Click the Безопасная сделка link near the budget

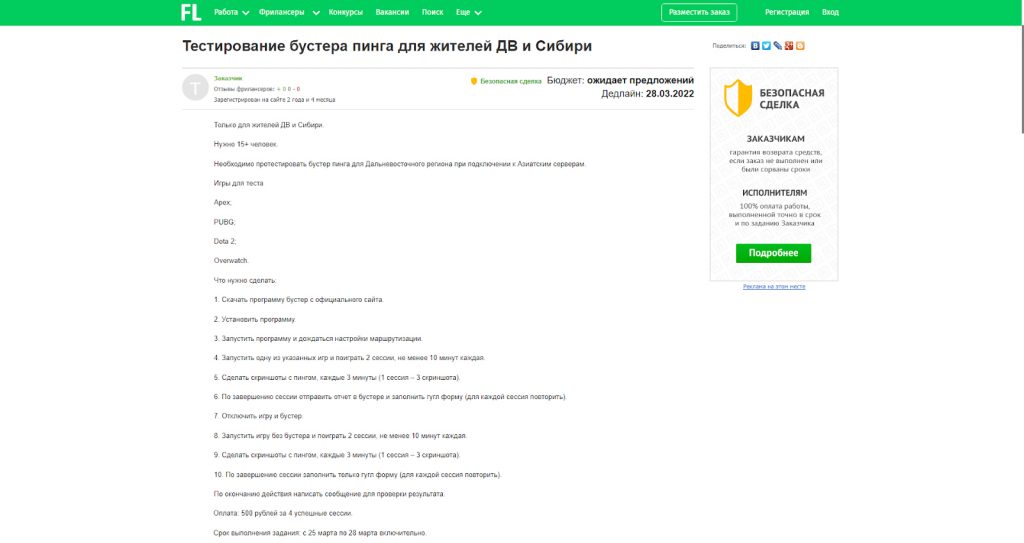tap(511, 80)
